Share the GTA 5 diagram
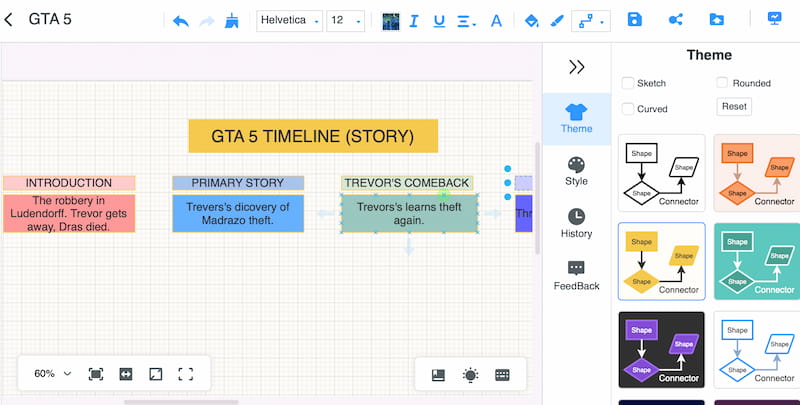Viewport: 800px width, 405px height. pos(676,19)
